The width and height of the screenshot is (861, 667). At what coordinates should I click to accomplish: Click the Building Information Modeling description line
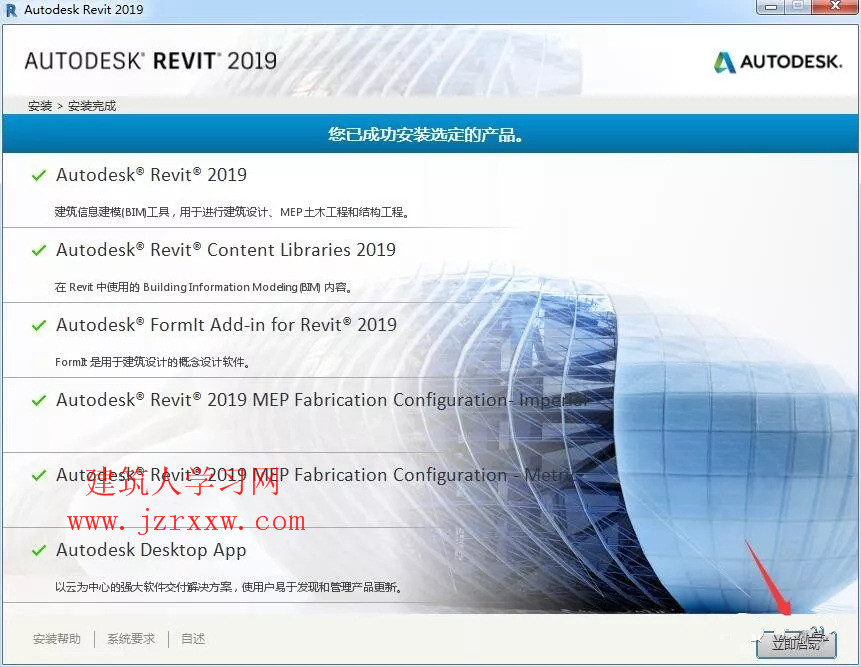(x=203, y=287)
